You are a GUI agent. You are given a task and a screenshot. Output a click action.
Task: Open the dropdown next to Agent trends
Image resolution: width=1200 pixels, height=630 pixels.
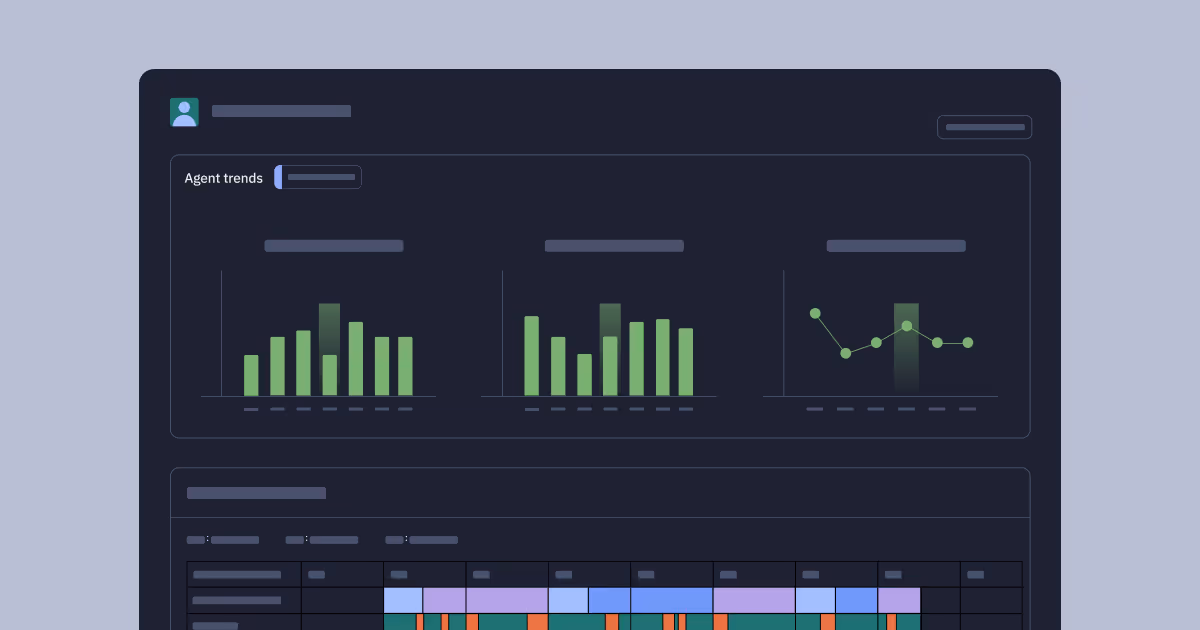point(318,177)
